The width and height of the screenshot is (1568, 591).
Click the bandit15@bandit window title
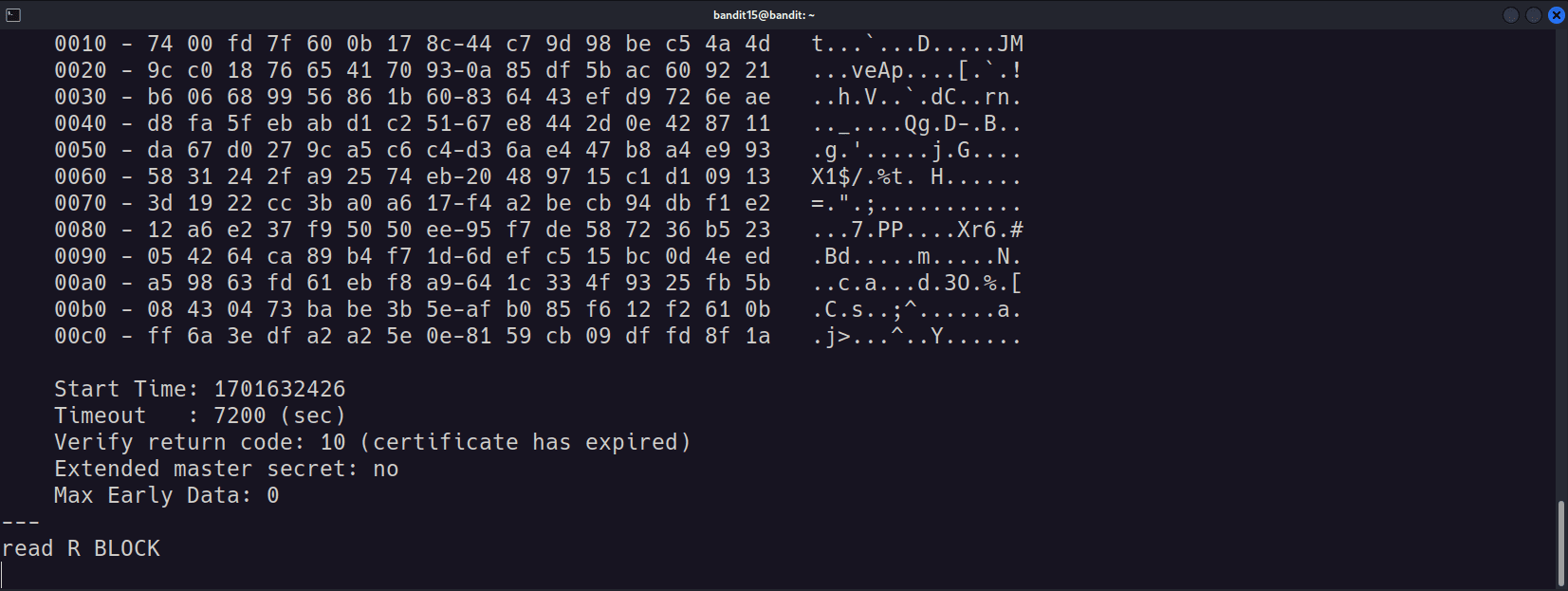click(x=764, y=14)
